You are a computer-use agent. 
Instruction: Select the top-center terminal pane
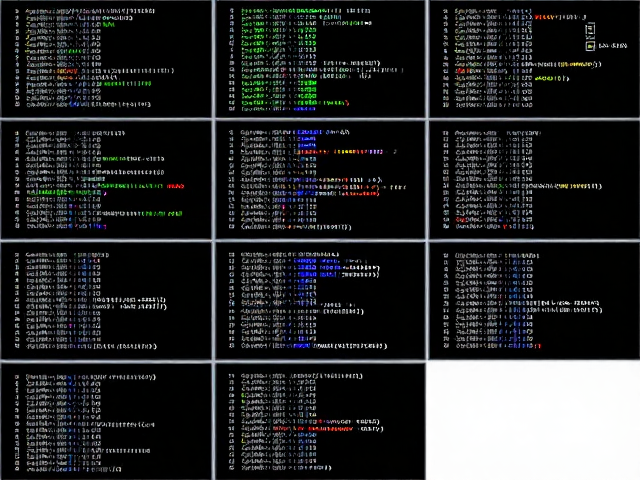[320, 59]
